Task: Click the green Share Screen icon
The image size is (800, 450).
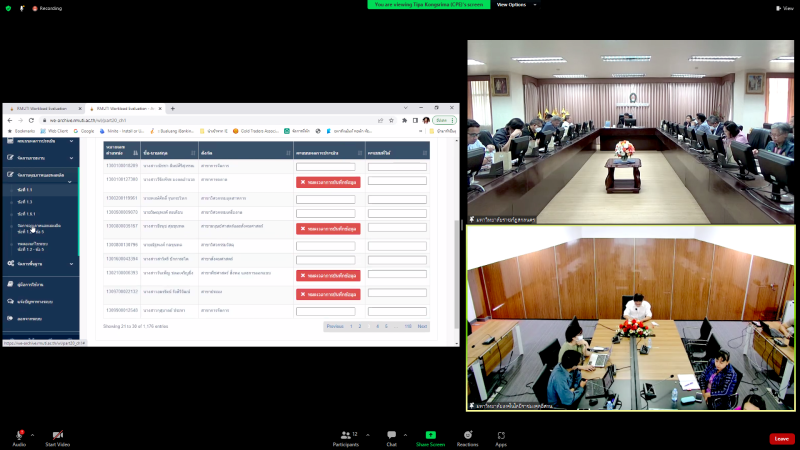Action: coord(430,435)
